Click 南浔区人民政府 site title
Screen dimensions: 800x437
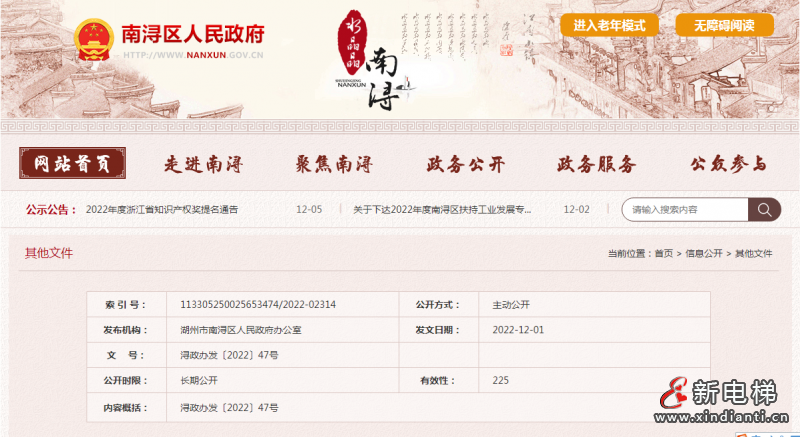192,34
